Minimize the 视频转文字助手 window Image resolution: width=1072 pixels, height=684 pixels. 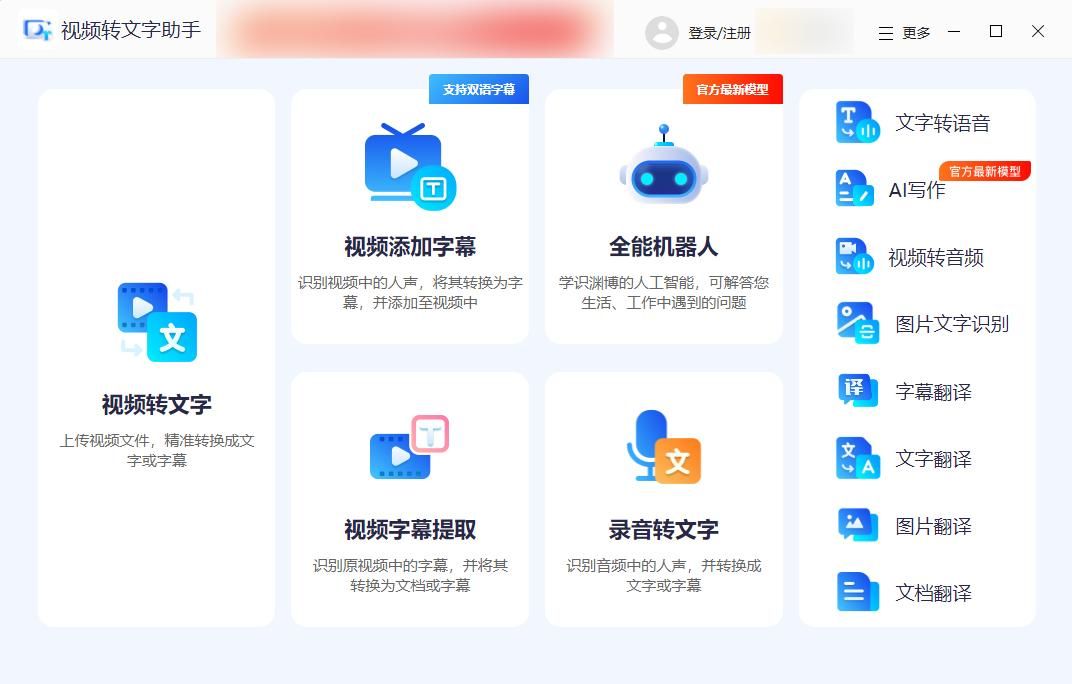(954, 31)
